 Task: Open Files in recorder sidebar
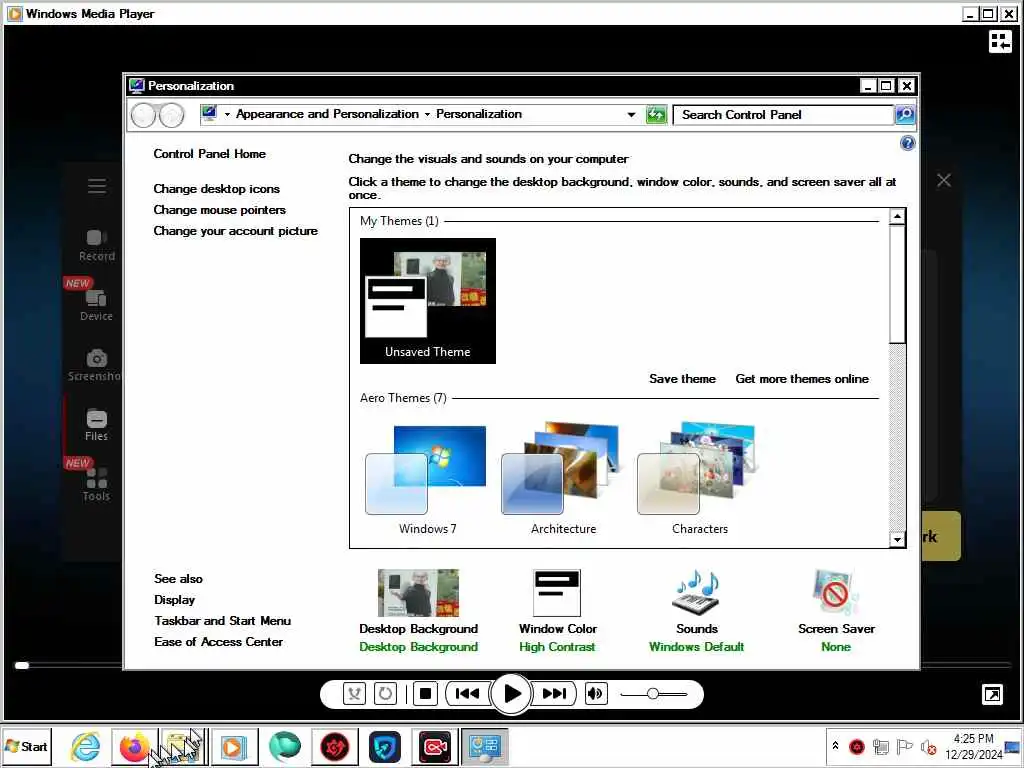(x=96, y=426)
